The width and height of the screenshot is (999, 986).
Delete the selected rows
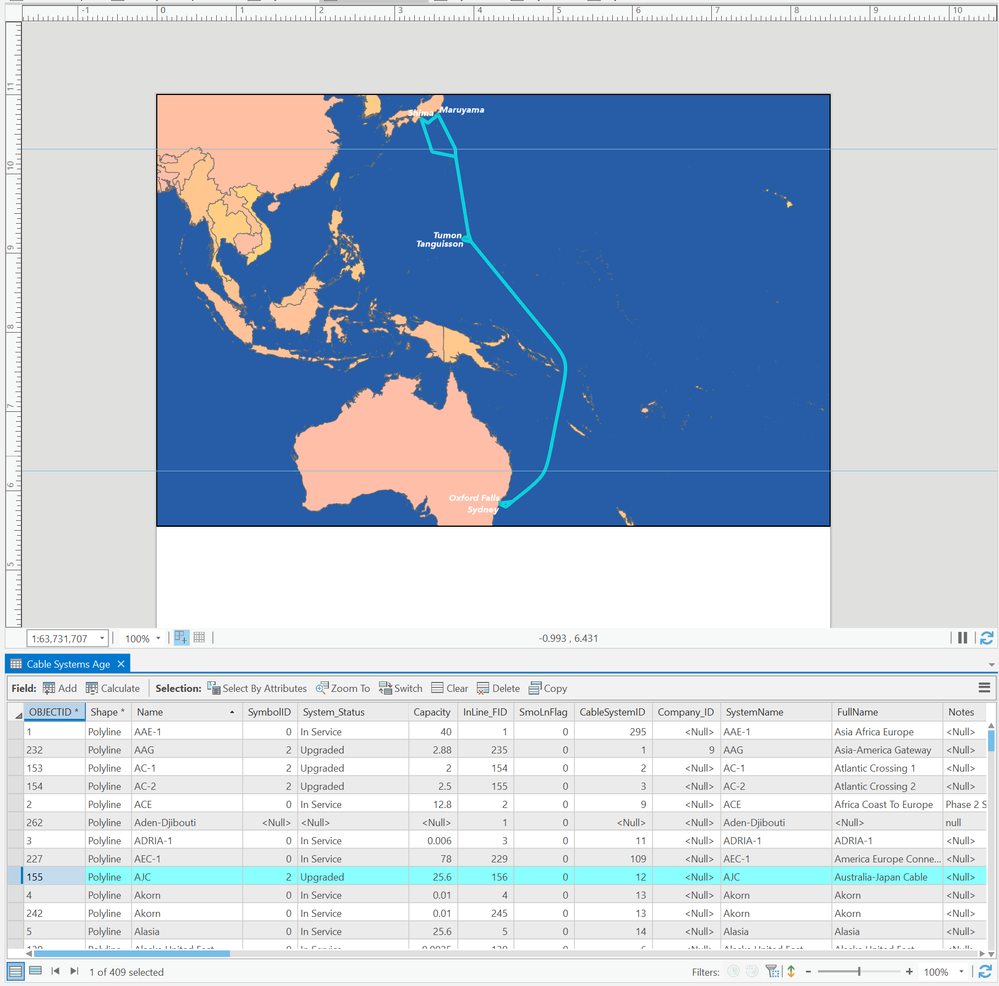click(498, 688)
